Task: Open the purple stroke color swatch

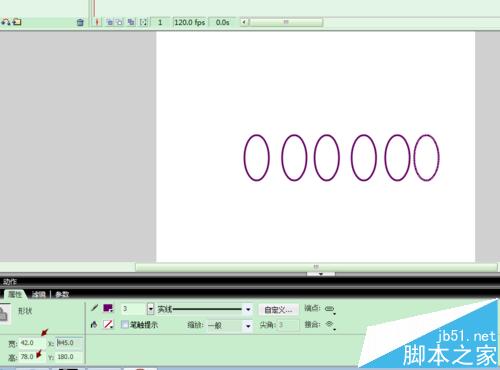Action: 108,308
